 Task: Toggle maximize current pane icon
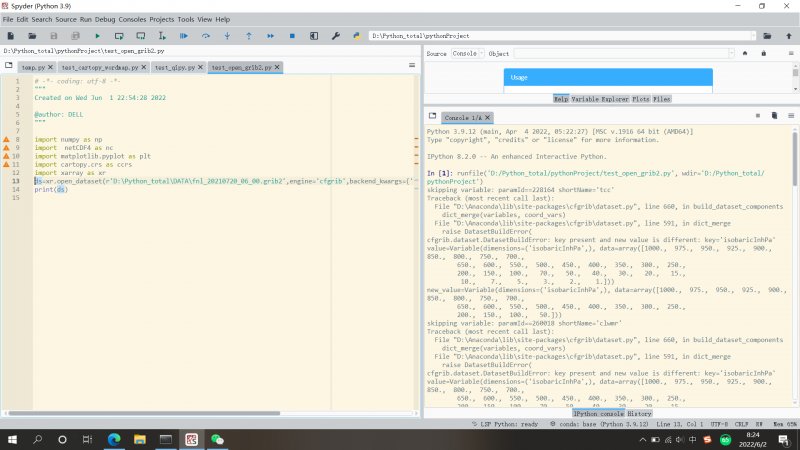pyautogui.click(x=313, y=36)
